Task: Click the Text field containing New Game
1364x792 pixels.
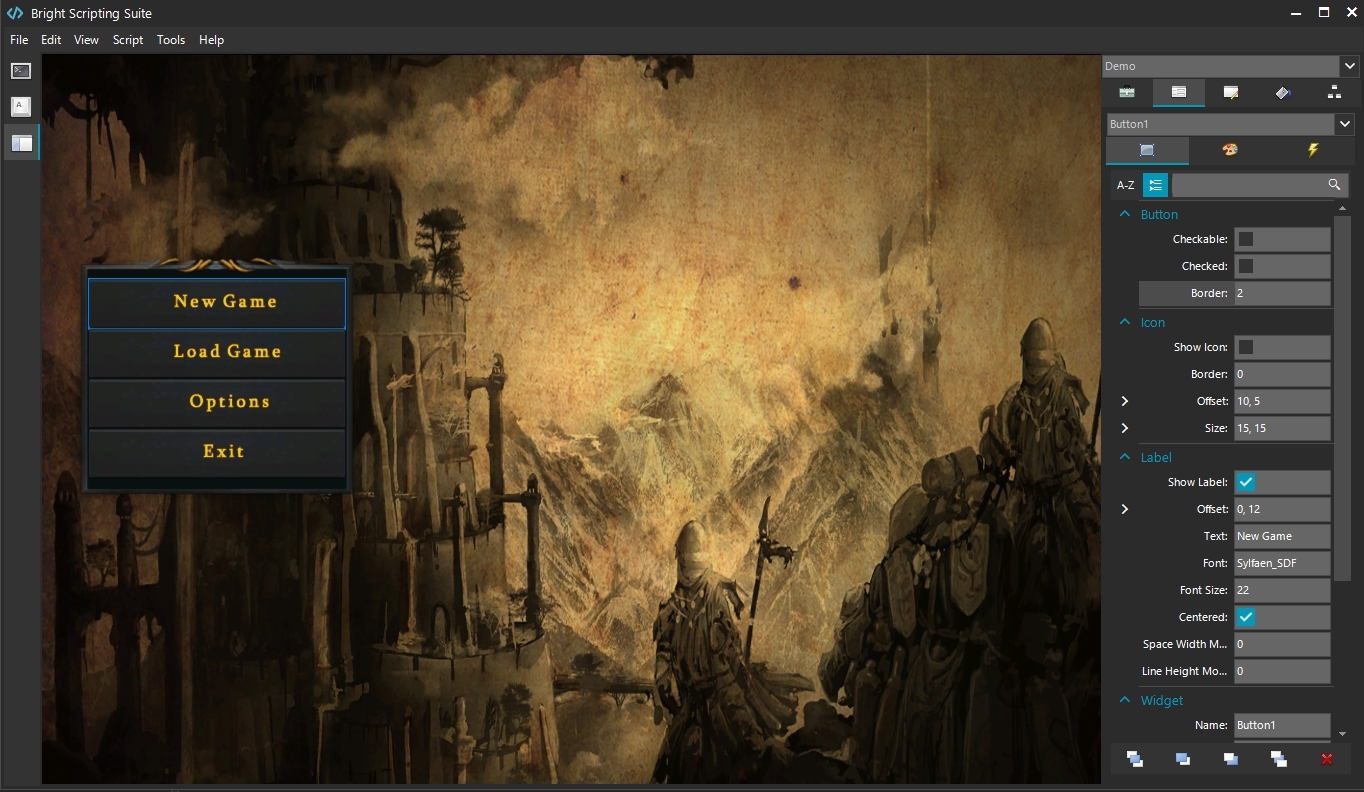Action: pos(1282,536)
